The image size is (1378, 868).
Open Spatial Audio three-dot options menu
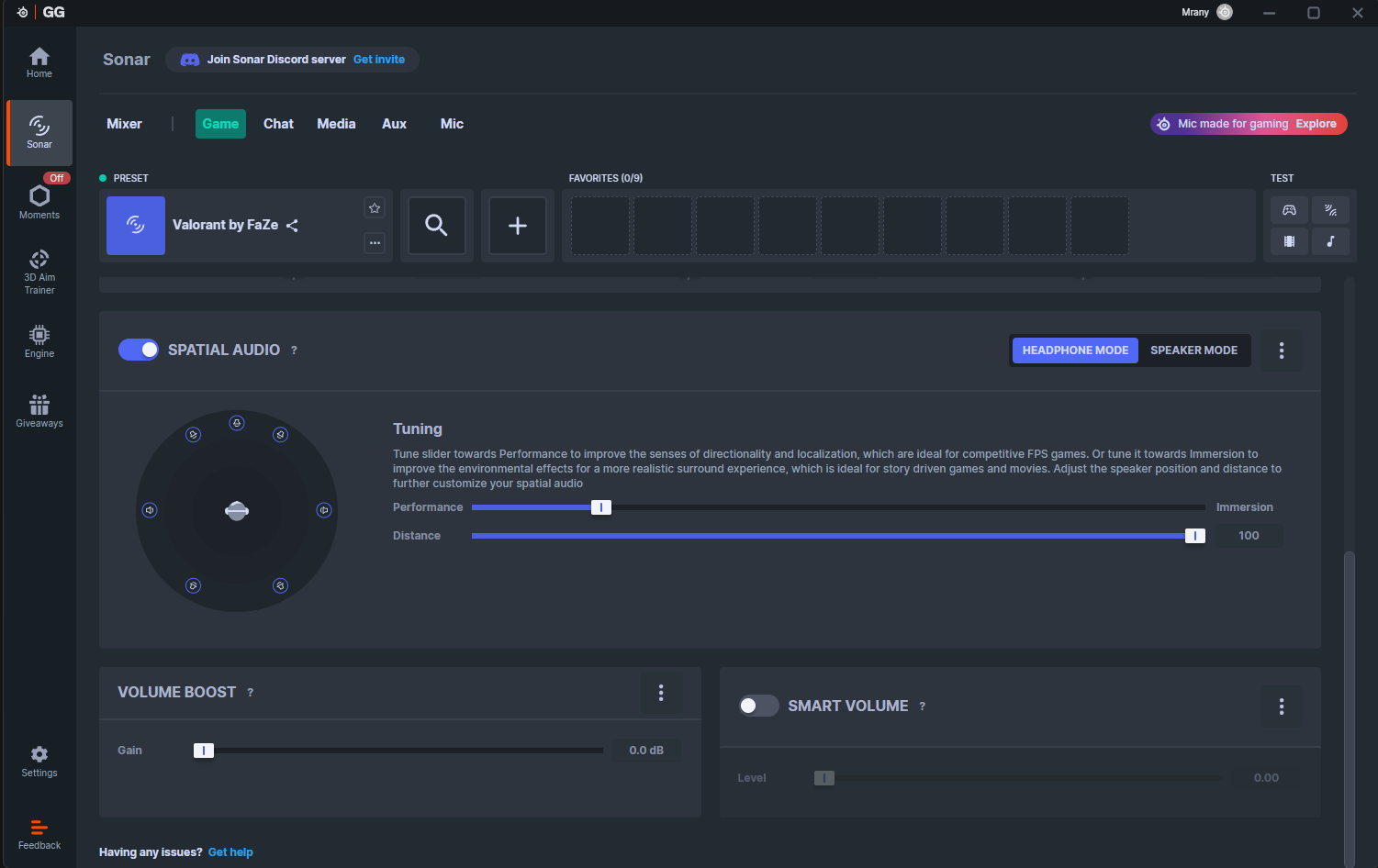1282,351
